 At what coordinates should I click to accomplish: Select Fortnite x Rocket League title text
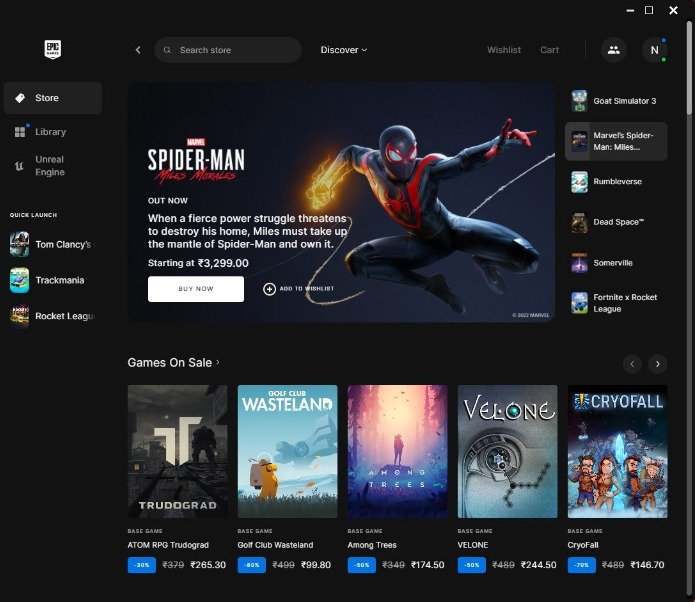point(625,303)
